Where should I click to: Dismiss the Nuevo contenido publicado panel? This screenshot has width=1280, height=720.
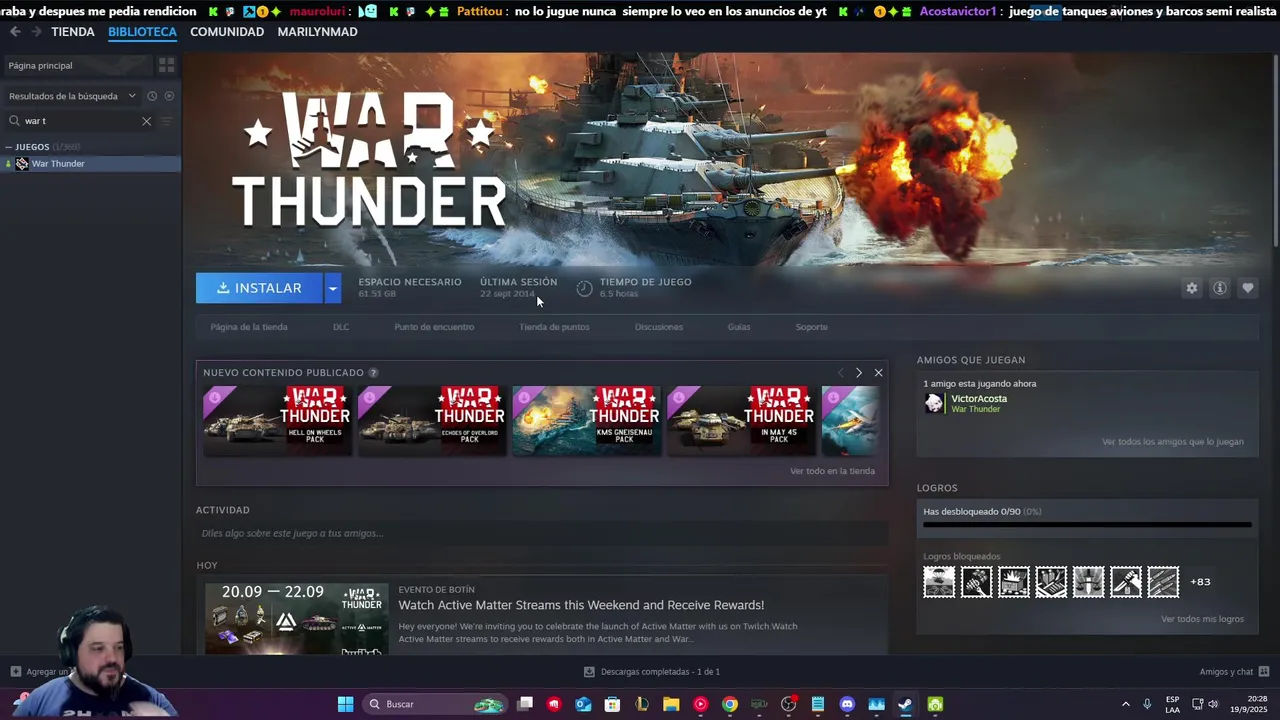click(x=878, y=373)
